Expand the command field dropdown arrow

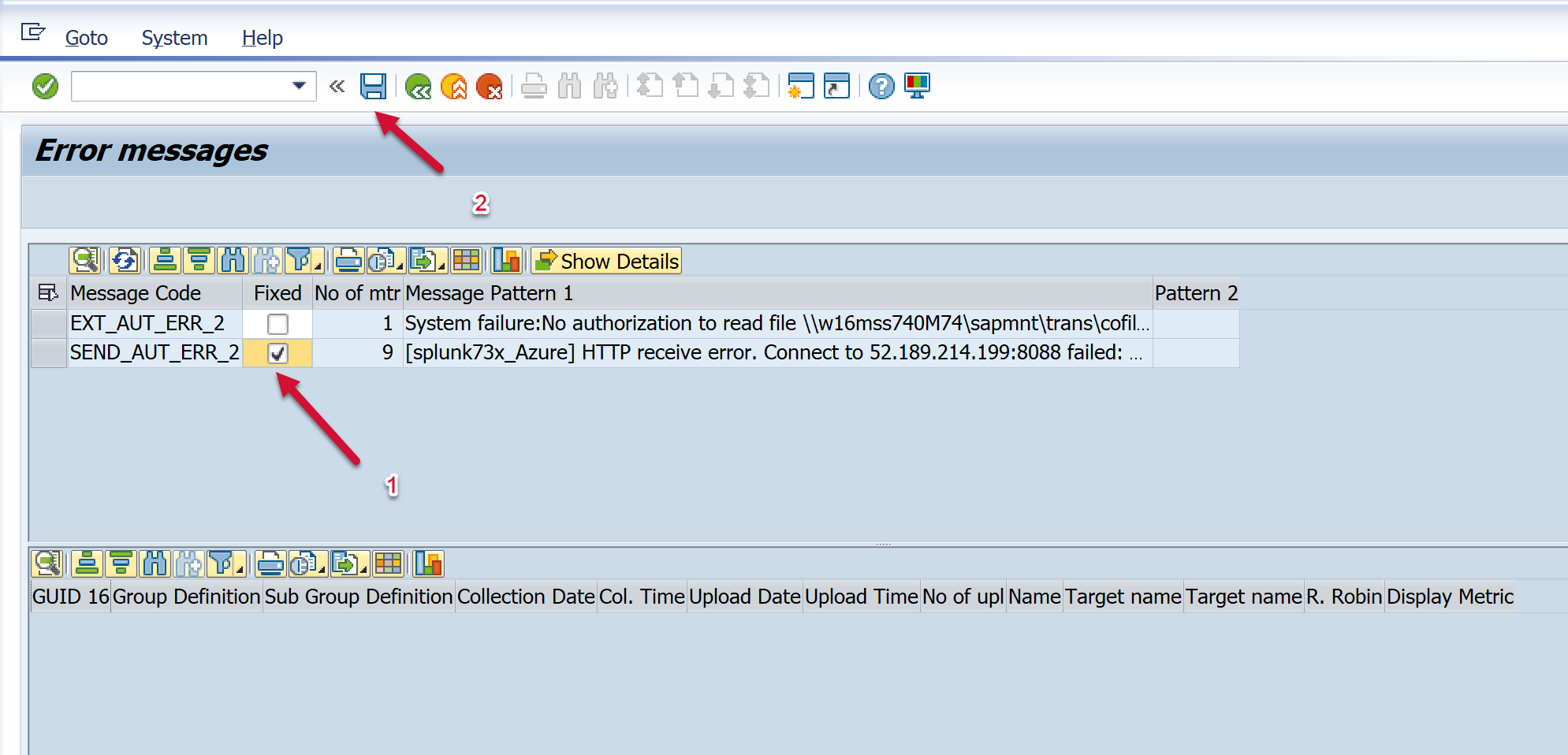(299, 86)
